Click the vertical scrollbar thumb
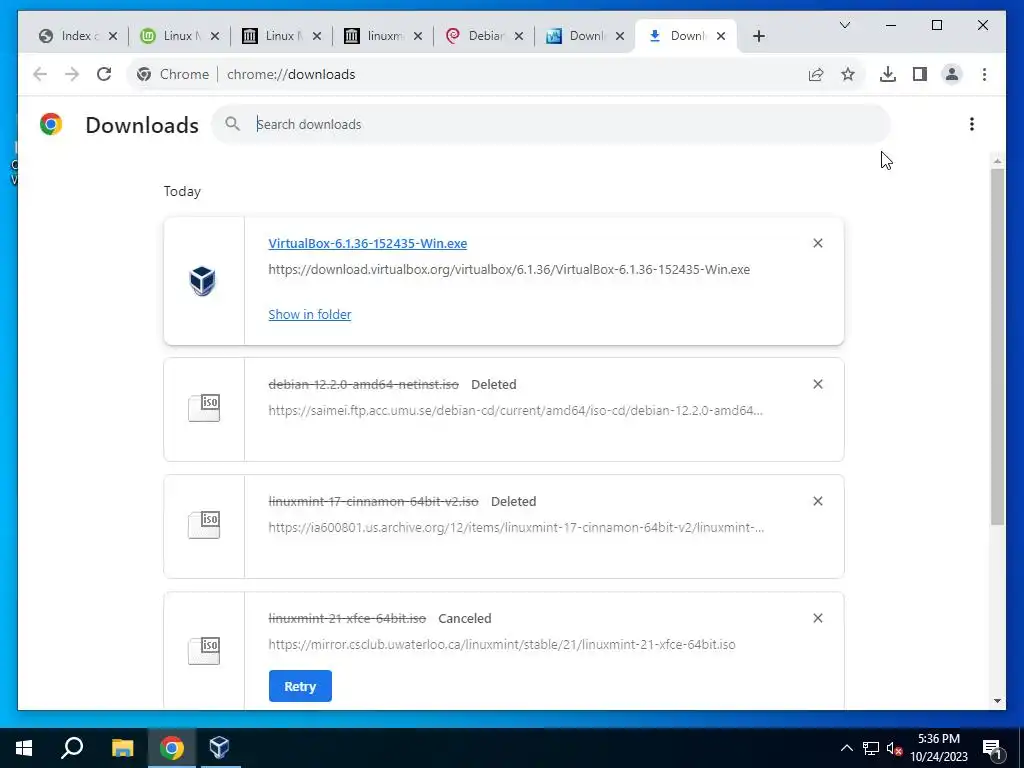This screenshot has height=768, width=1024. pos(997,346)
